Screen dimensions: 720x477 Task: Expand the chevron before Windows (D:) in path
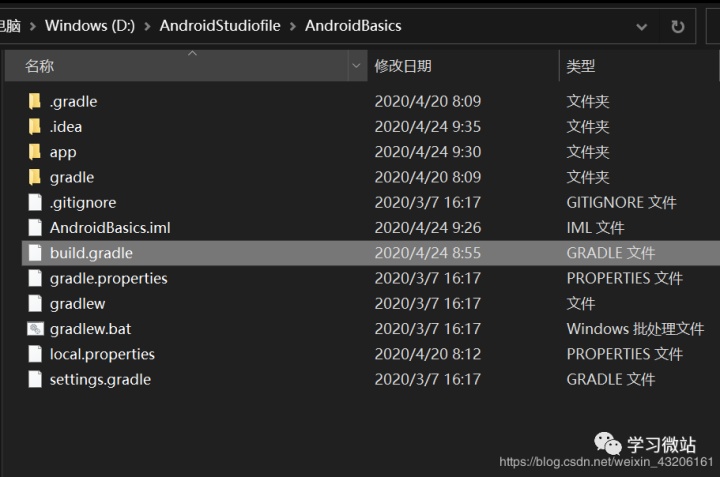[33, 27]
